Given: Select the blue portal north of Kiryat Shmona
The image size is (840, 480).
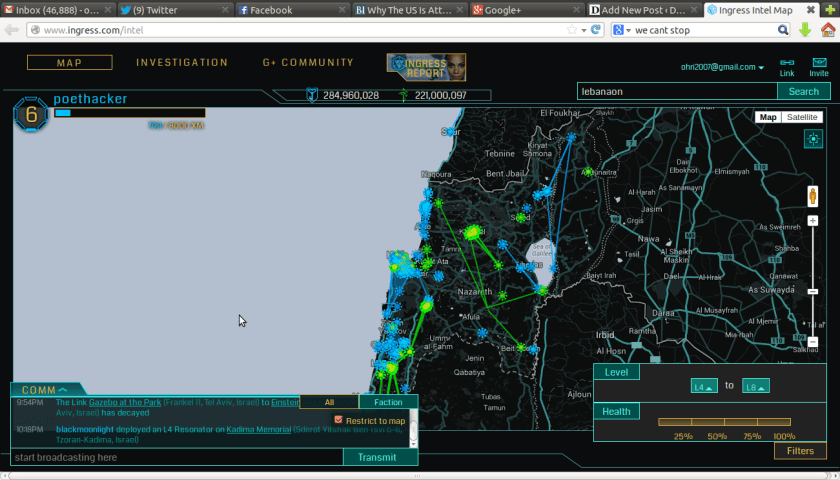Looking at the screenshot, I should pos(571,138).
